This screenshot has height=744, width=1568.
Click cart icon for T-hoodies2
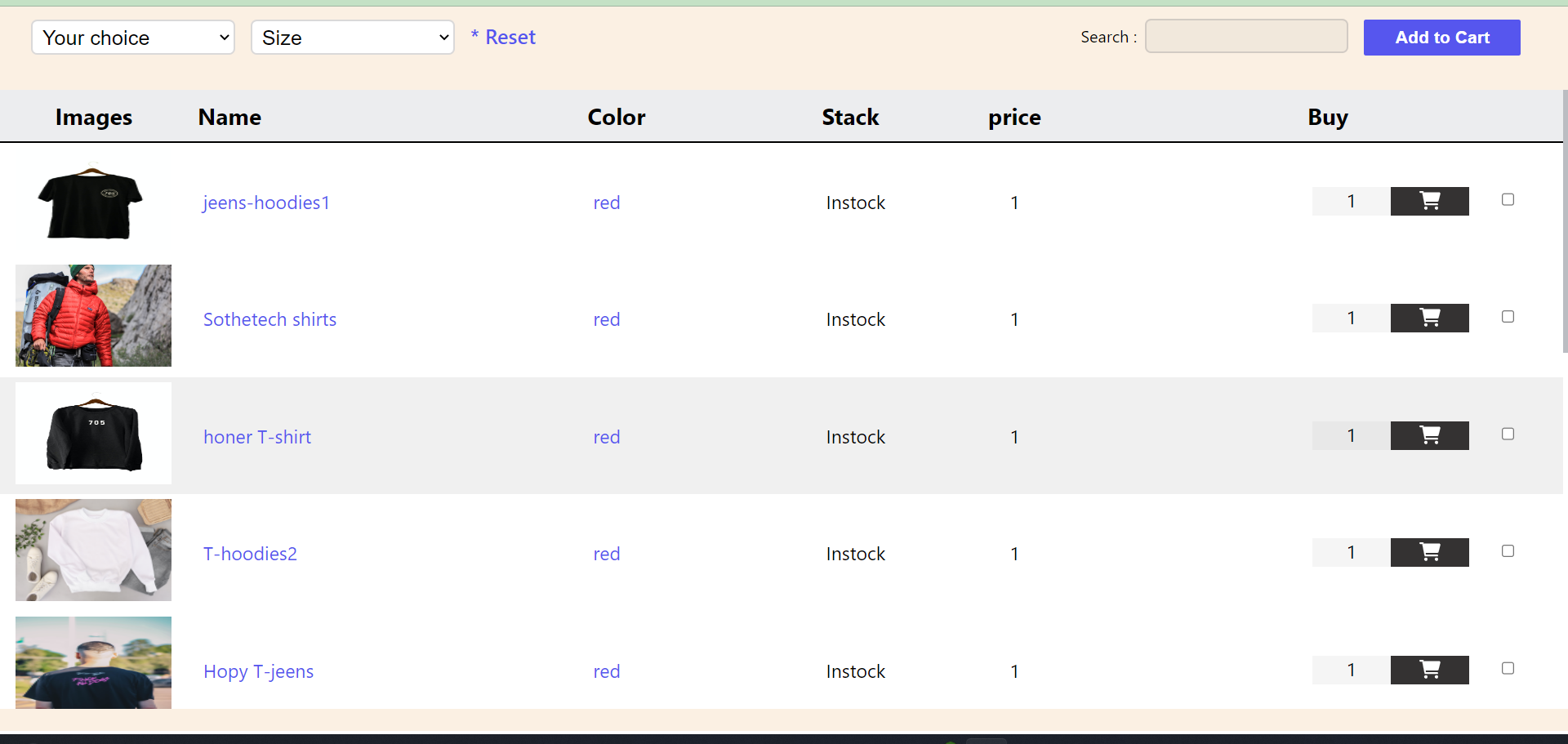(1429, 552)
